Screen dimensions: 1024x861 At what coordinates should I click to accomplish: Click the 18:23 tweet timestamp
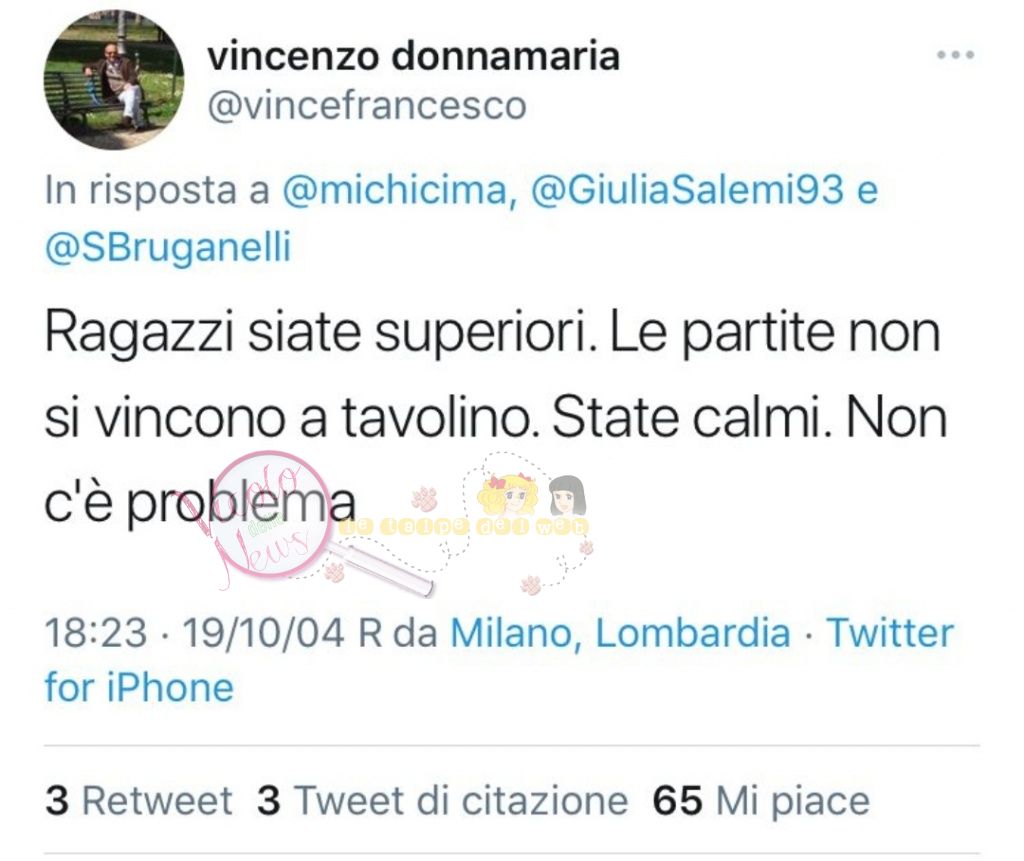pos(96,633)
